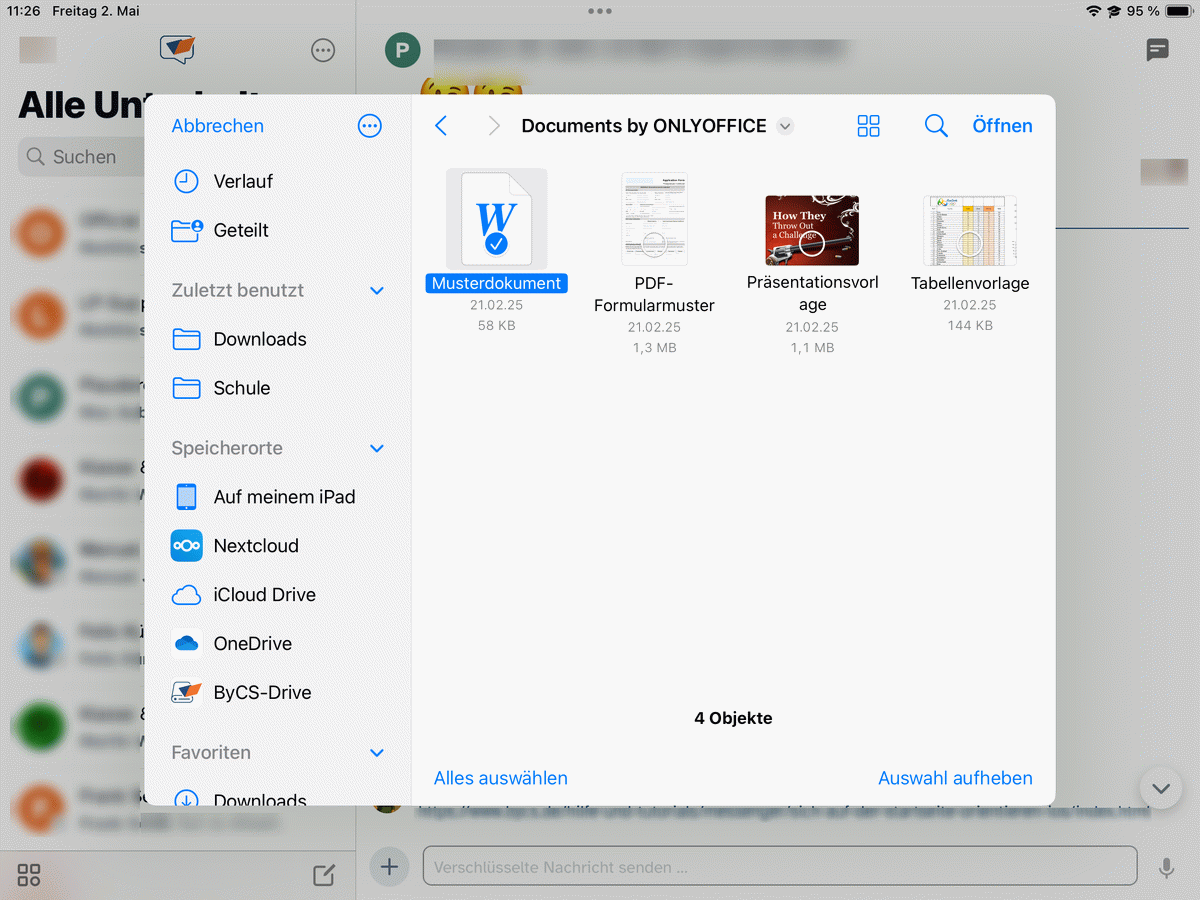The width and height of the screenshot is (1200, 900).
Task: Open OneDrive storage location
Action: (x=252, y=644)
